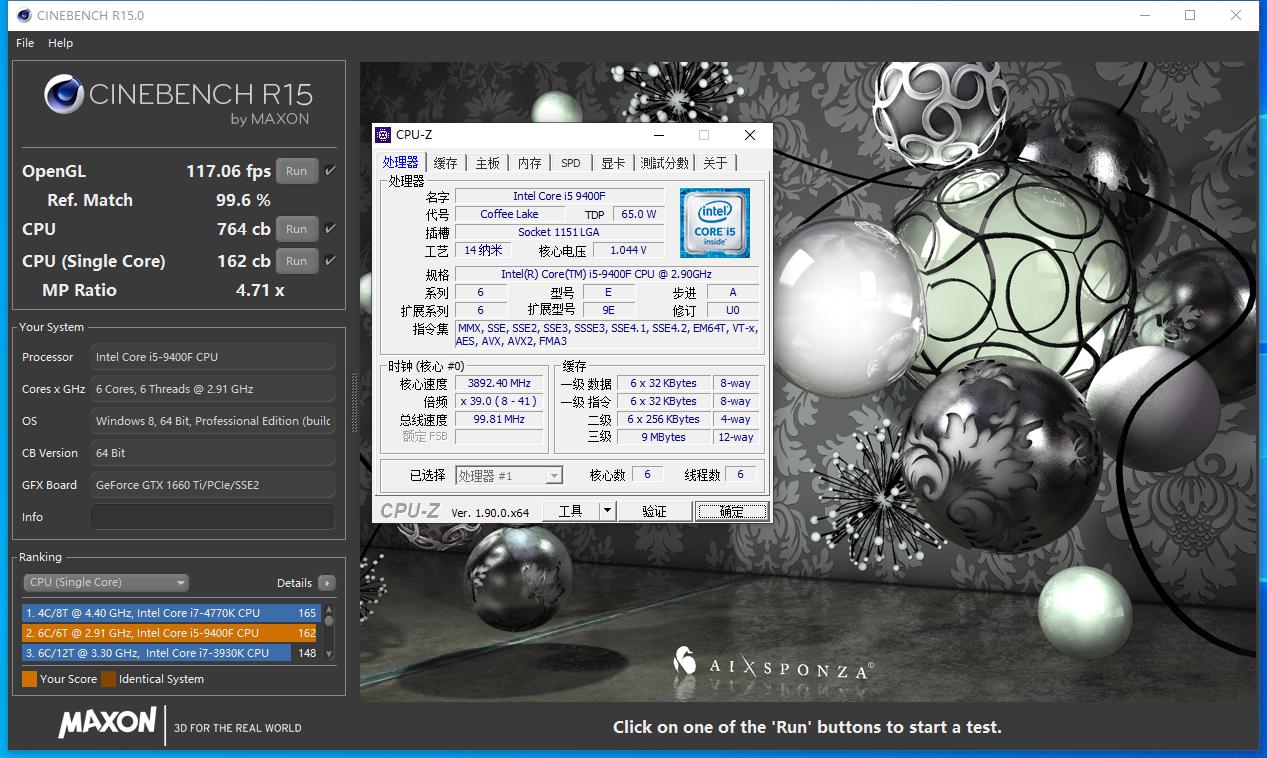Click the L2 cache 6 x 256 KBytes field
The height and width of the screenshot is (758, 1267).
[663, 419]
